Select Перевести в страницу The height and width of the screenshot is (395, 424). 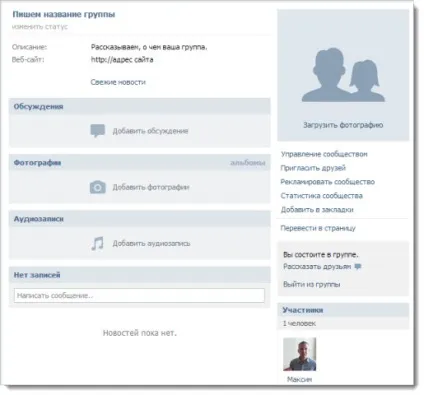point(318,228)
